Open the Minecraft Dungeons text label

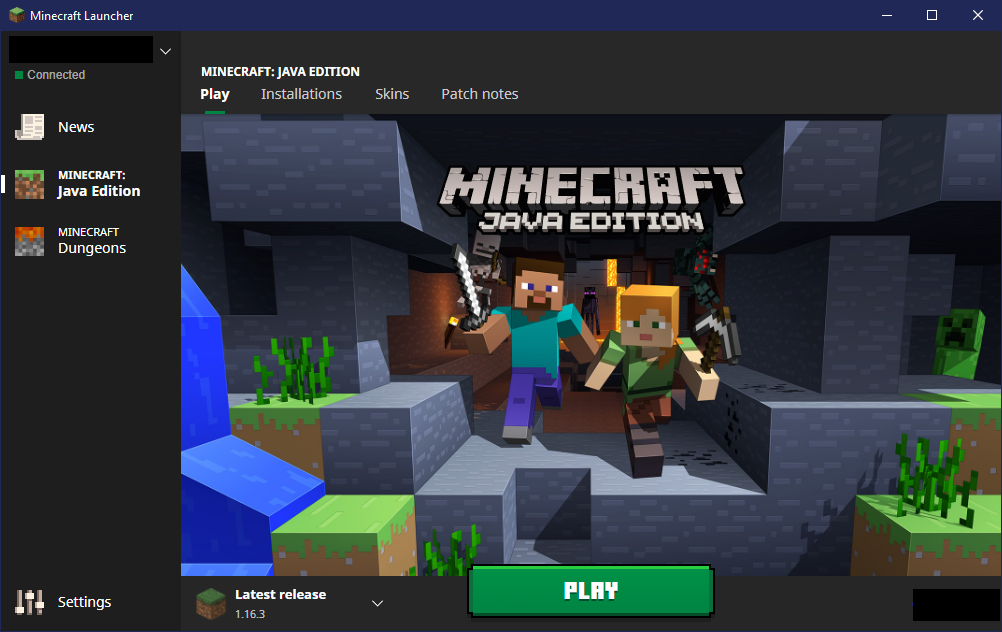tap(92, 241)
